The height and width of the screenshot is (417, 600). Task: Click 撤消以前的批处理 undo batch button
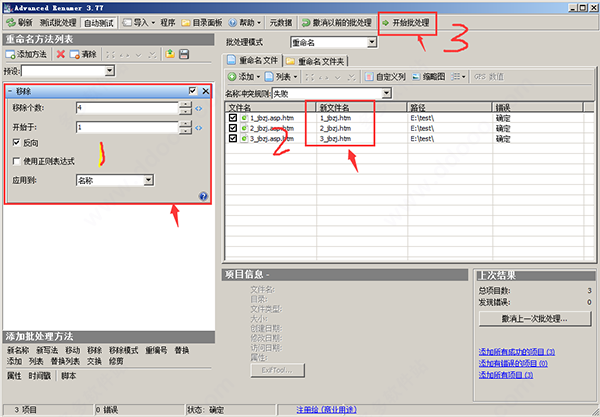(x=336, y=23)
